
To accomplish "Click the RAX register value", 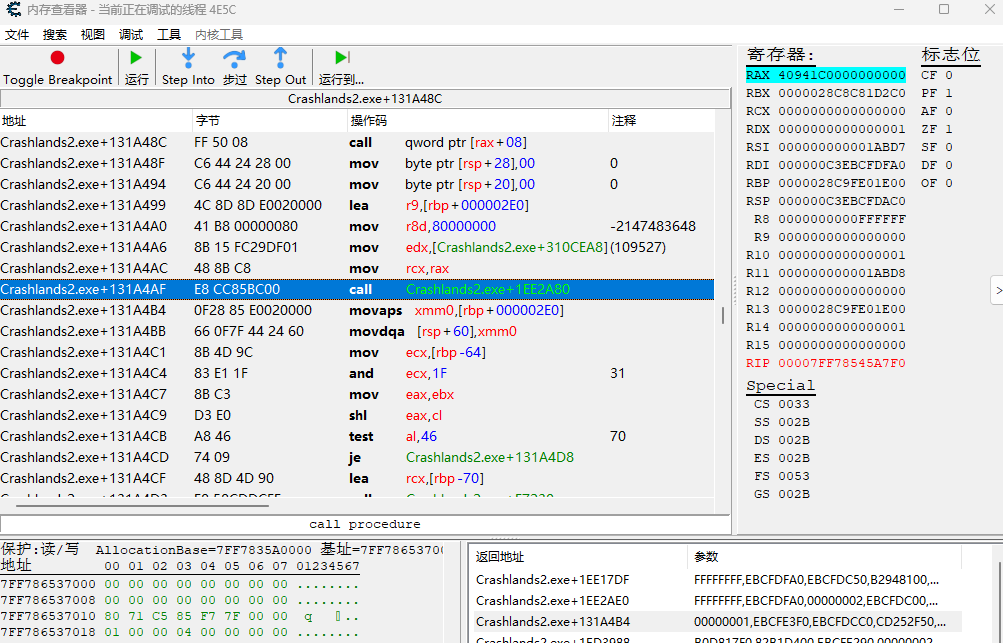I will 842,75.
